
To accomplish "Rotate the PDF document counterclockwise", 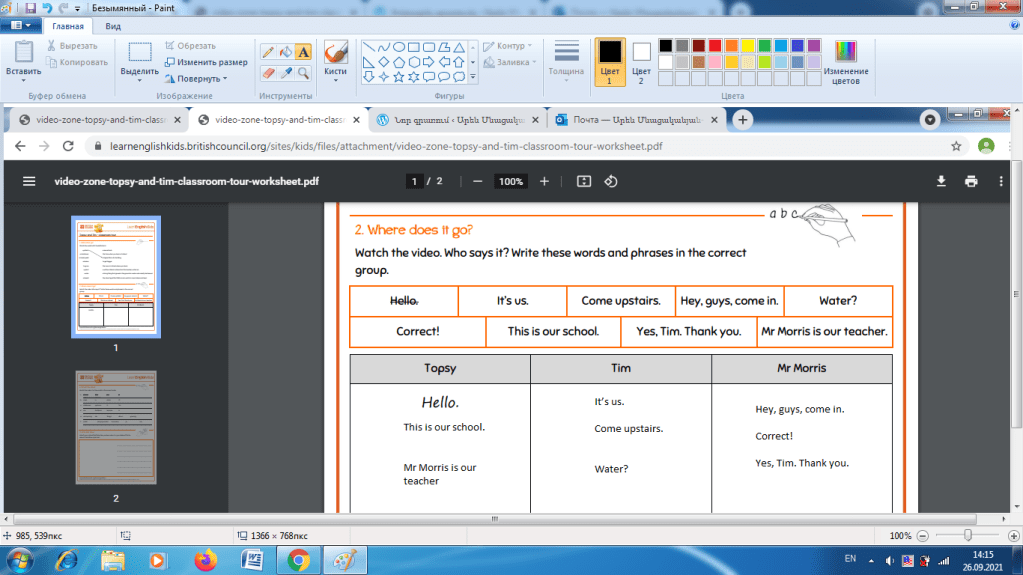I will [x=611, y=181].
